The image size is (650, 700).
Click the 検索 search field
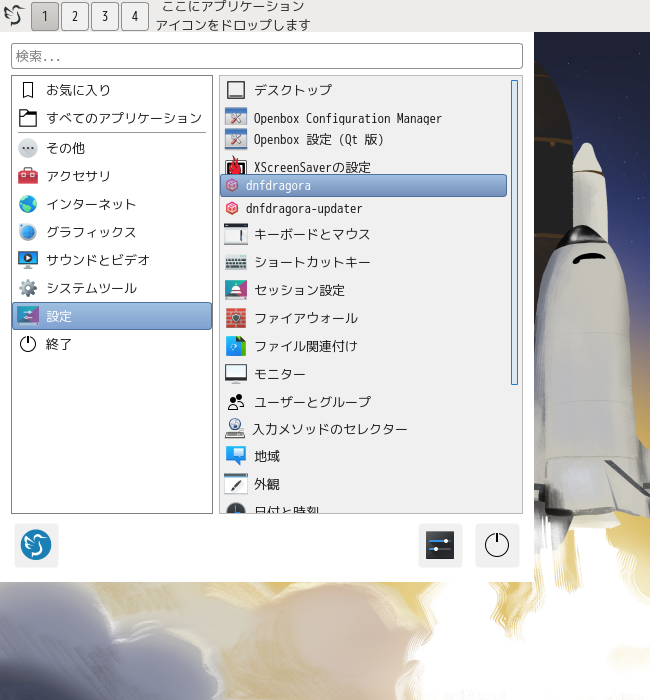tap(267, 56)
